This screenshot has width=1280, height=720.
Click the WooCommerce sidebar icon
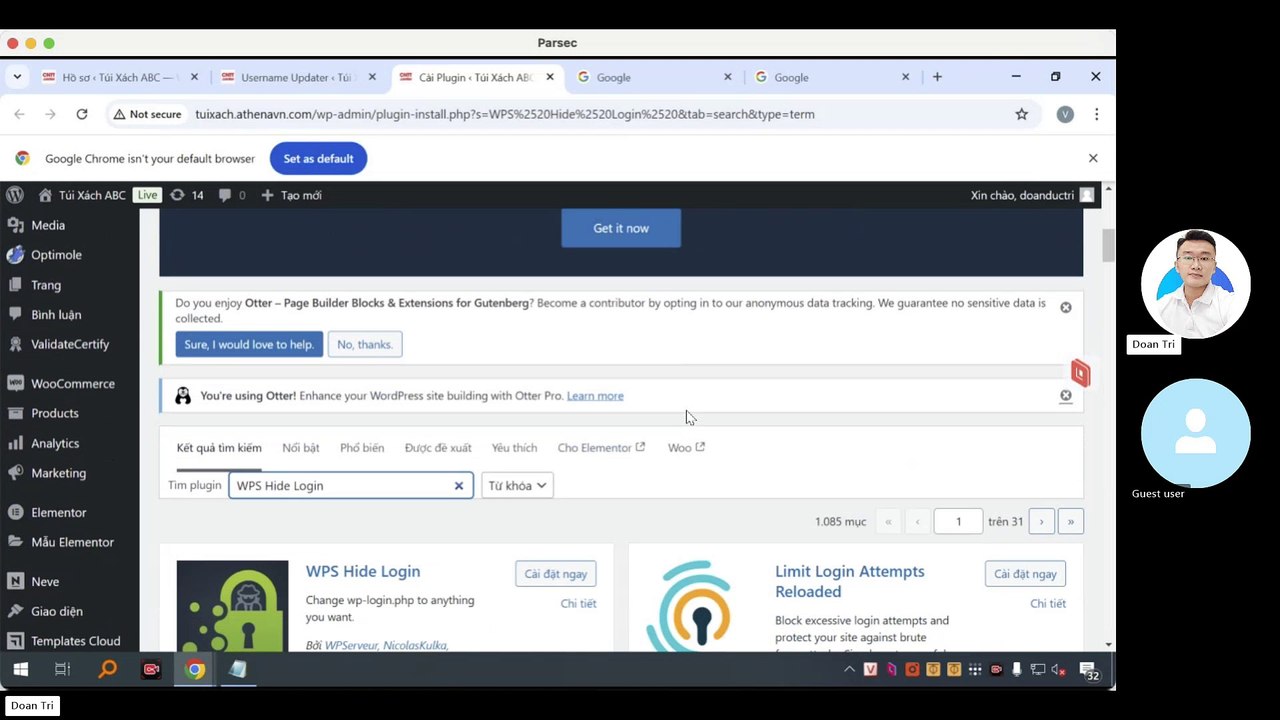tap(15, 384)
